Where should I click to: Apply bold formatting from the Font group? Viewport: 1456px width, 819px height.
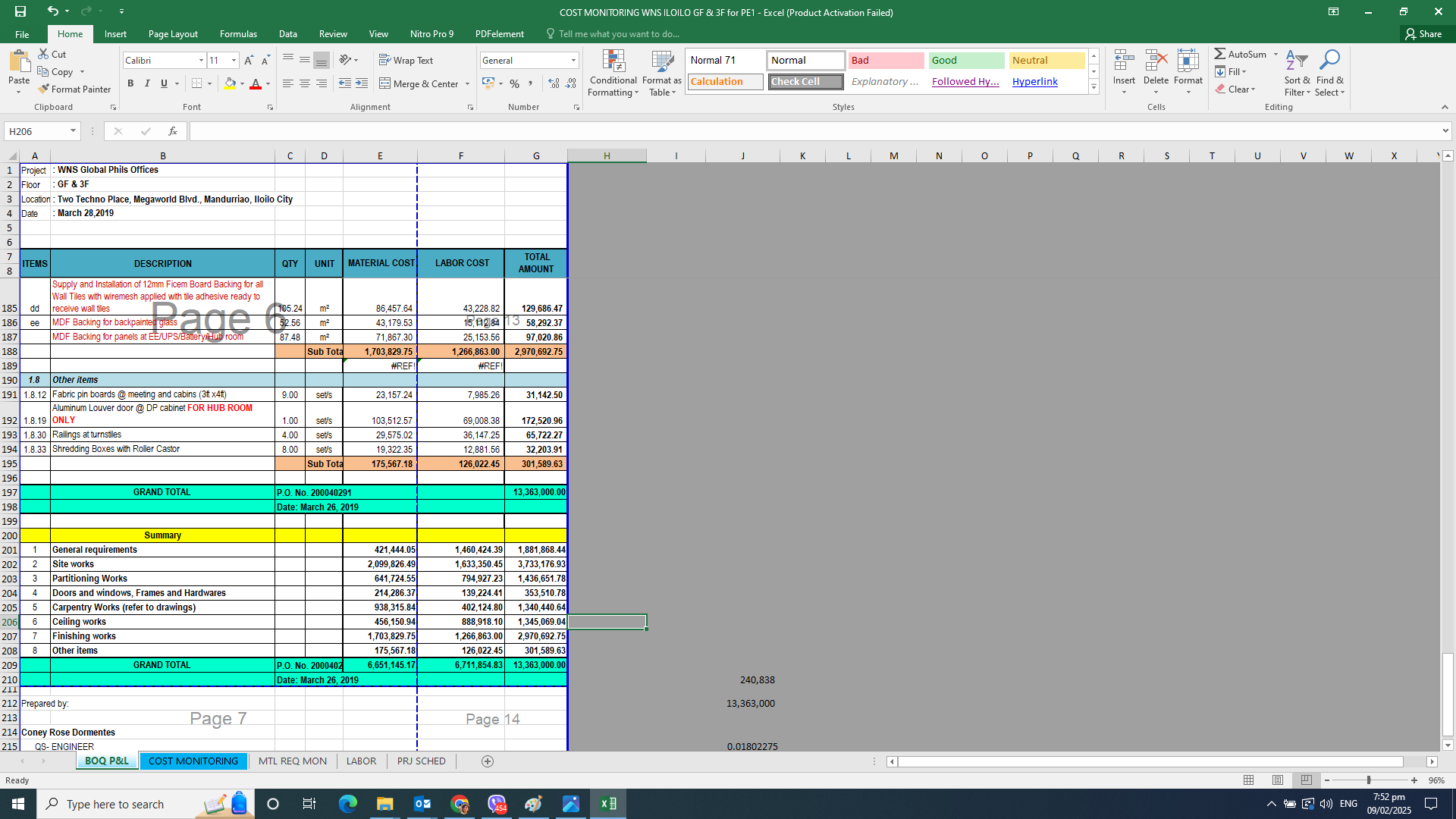point(130,83)
